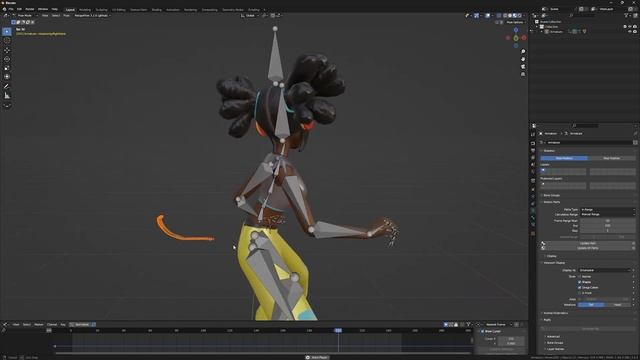
Task: Click the Update Path button
Action: [588, 243]
